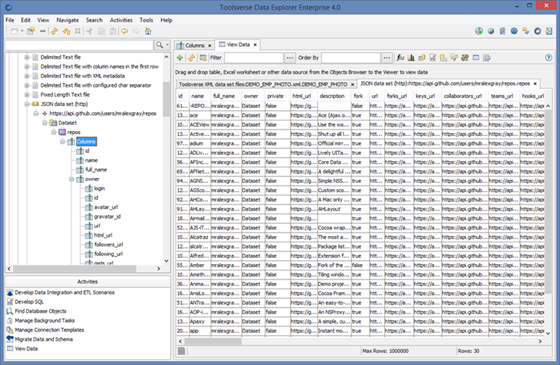Open the Find Database Objects activity

point(40,311)
